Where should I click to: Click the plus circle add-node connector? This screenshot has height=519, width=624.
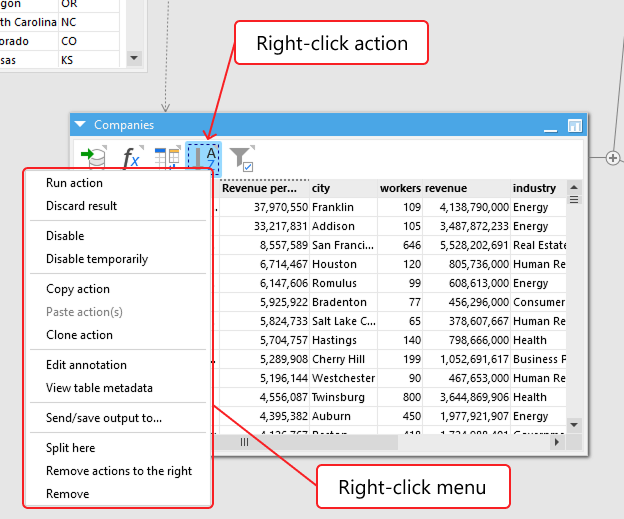(x=613, y=158)
